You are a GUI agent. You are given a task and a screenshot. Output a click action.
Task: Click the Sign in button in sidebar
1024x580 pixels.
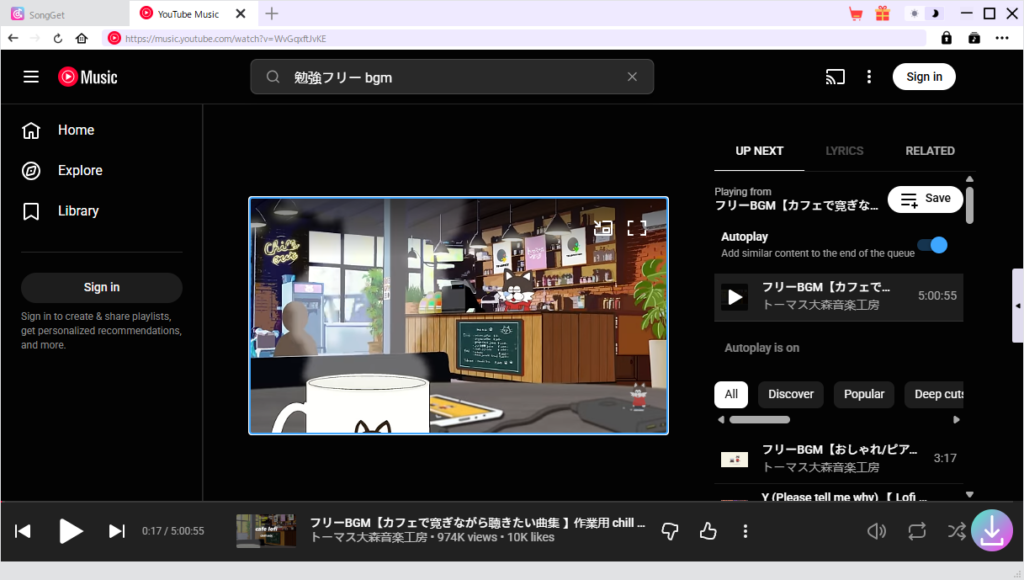[x=101, y=287]
